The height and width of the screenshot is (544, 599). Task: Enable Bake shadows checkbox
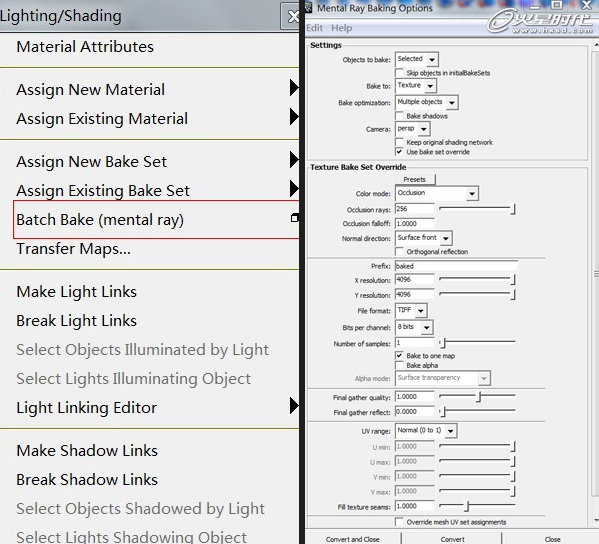[x=400, y=116]
